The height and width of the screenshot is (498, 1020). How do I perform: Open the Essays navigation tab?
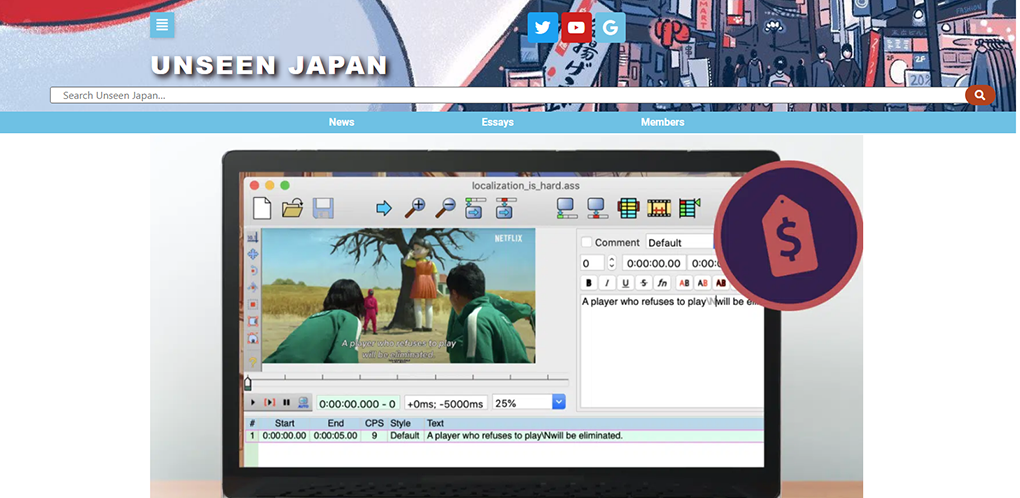(498, 122)
